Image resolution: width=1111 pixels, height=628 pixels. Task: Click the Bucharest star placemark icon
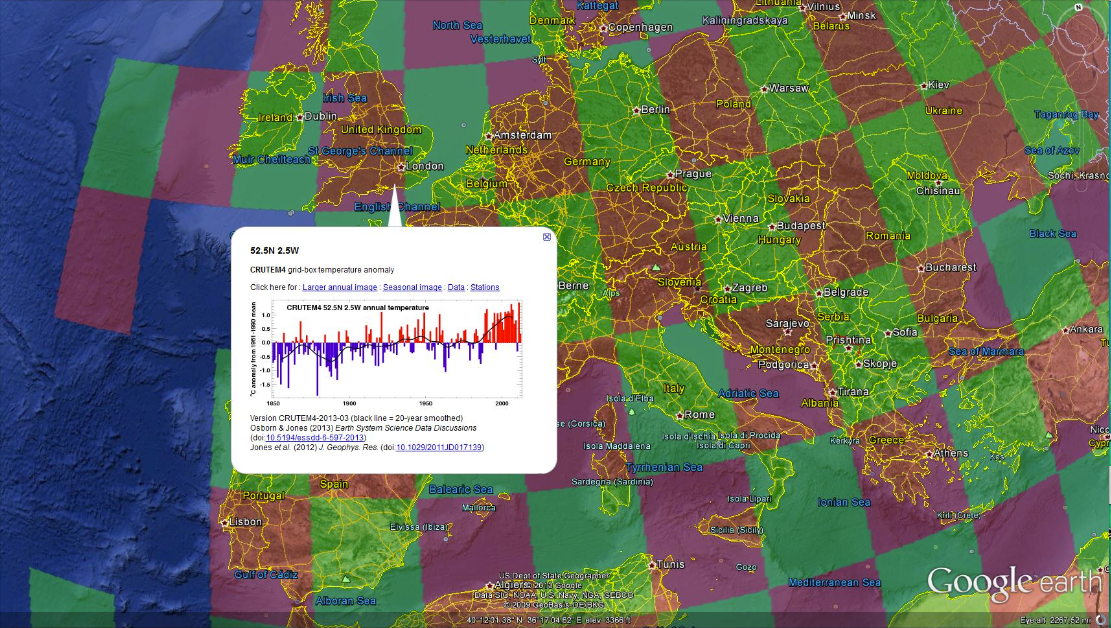coord(918,268)
